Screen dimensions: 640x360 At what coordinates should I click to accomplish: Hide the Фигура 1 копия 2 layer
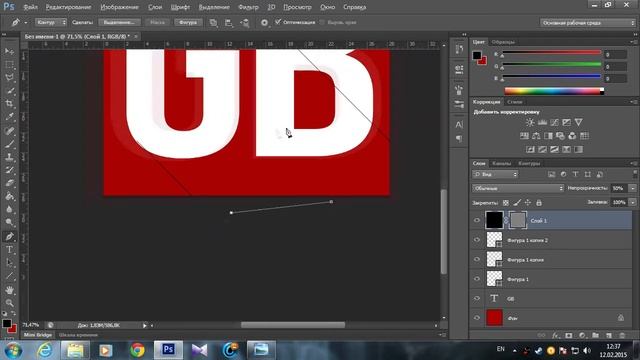coord(477,240)
